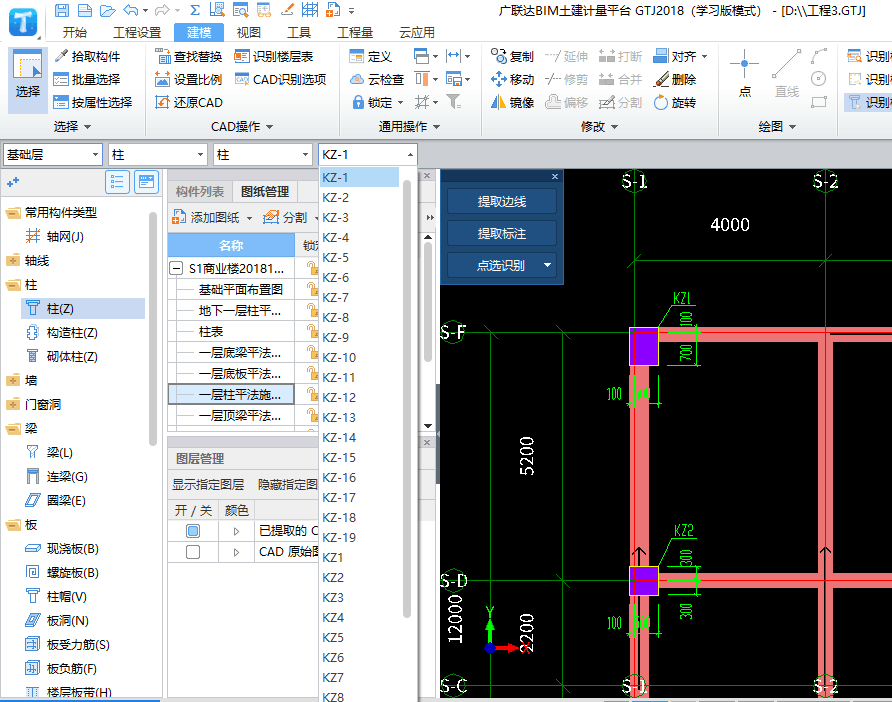Click 查找替换 find and replace
Screen dimensions: 892x702
pyautogui.click(x=189, y=56)
